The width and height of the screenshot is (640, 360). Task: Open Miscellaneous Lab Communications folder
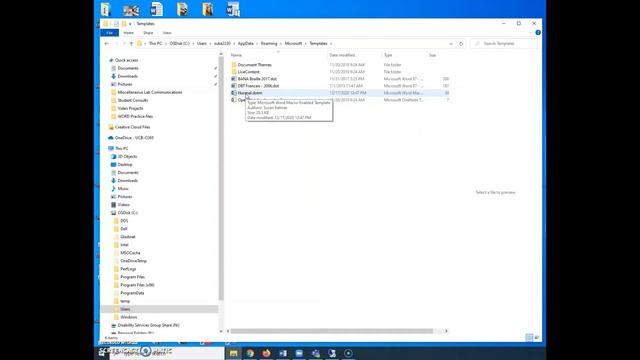(150, 92)
